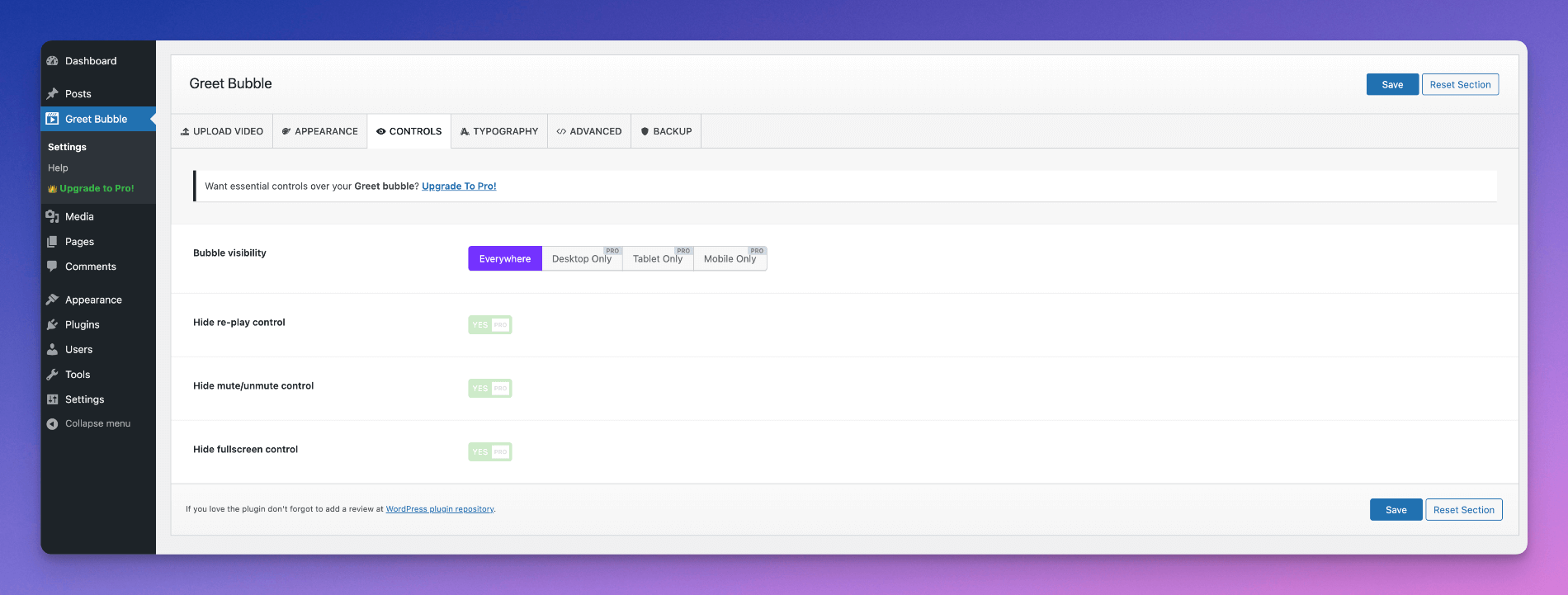Viewport: 1568px width, 595px height.
Task: Click the top Reset Section button
Action: (1460, 84)
